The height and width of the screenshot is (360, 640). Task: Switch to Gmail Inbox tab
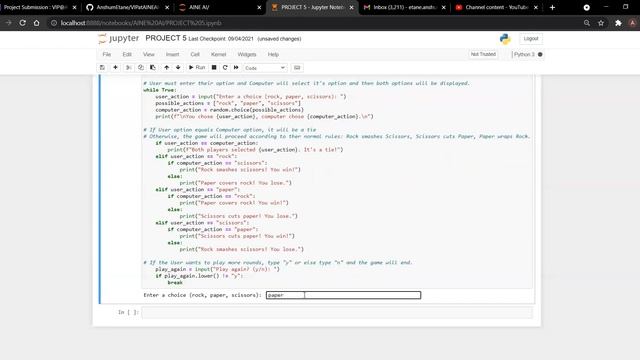(405, 7)
